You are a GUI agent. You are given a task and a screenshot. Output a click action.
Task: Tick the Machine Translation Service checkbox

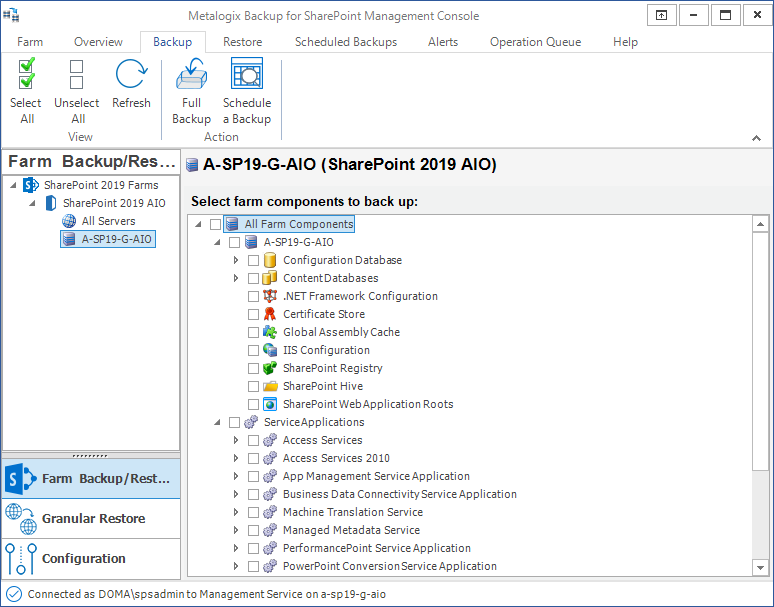point(253,512)
